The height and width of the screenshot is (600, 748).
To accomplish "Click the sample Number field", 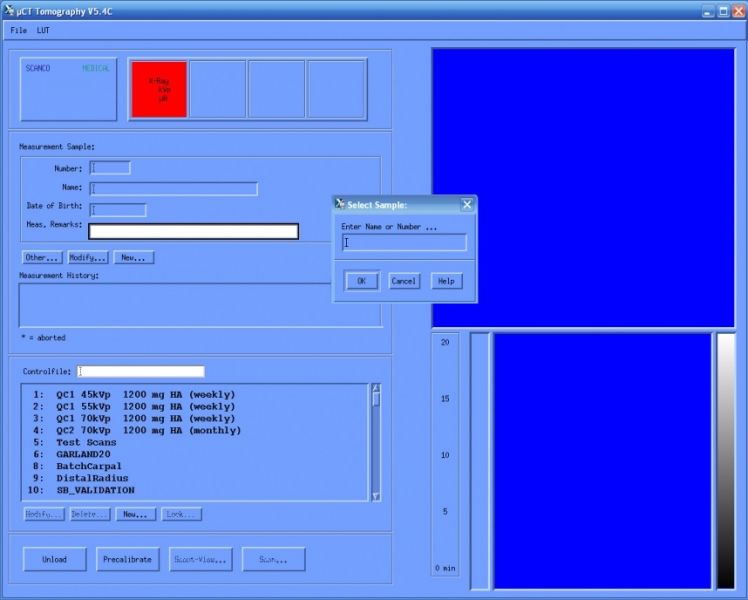I will point(110,168).
